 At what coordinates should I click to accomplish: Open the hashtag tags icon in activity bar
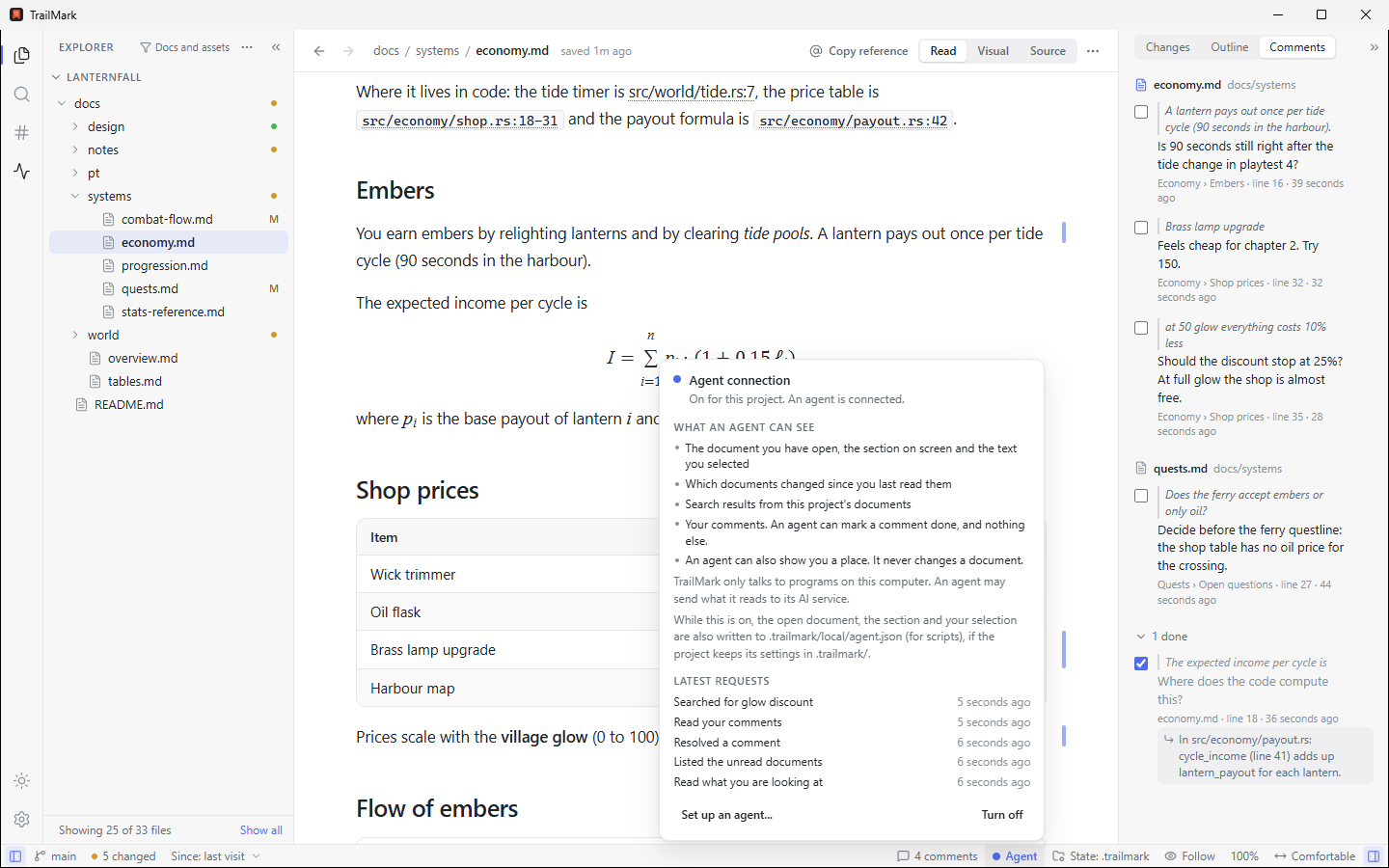pyautogui.click(x=21, y=132)
